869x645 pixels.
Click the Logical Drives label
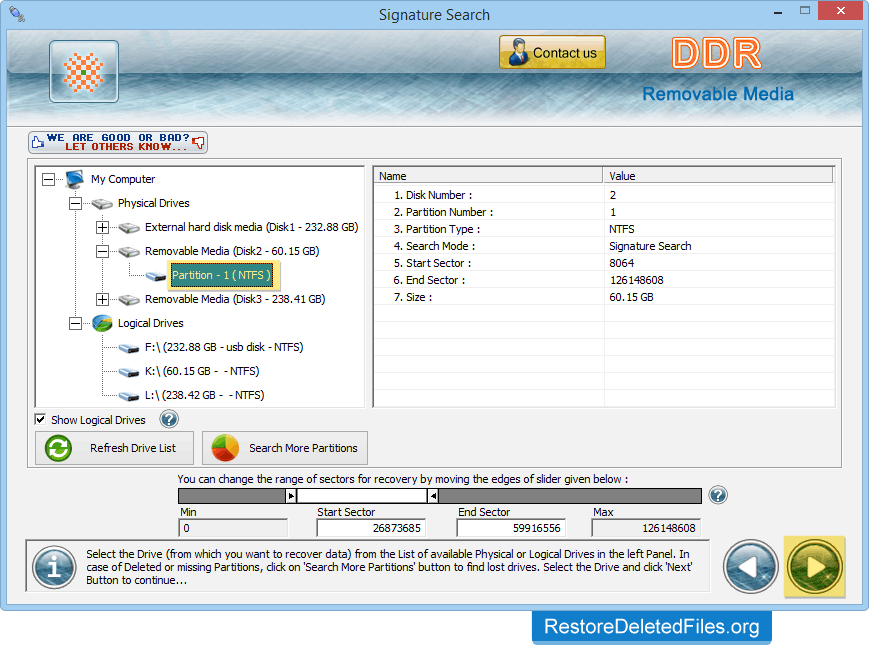coord(150,323)
